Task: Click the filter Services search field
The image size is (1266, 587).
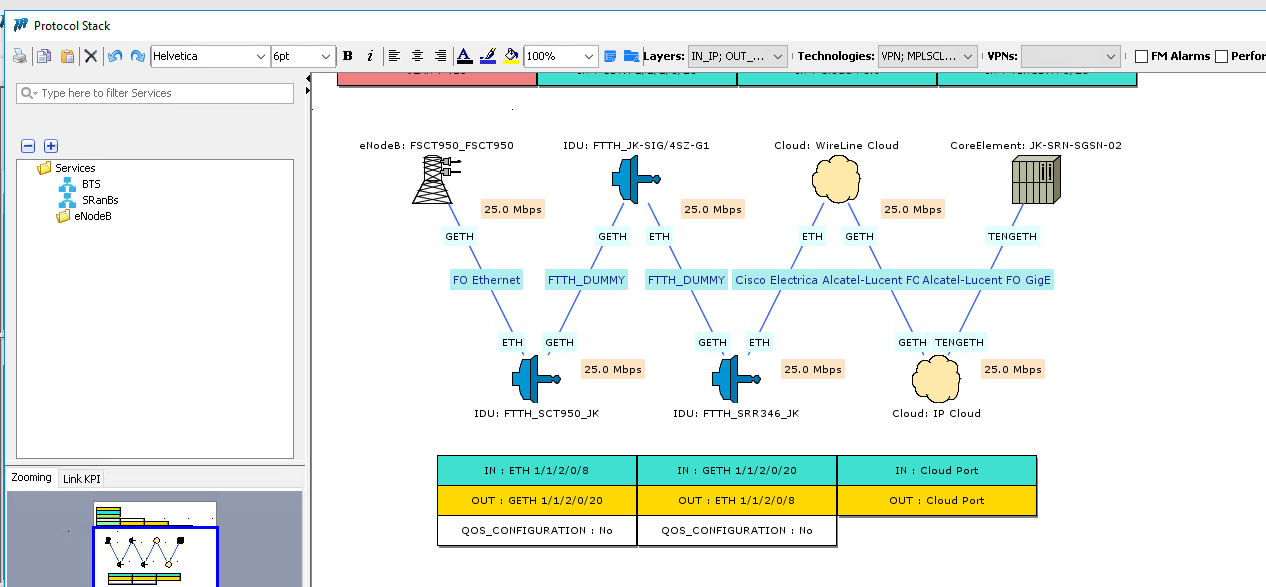Action: 160,93
